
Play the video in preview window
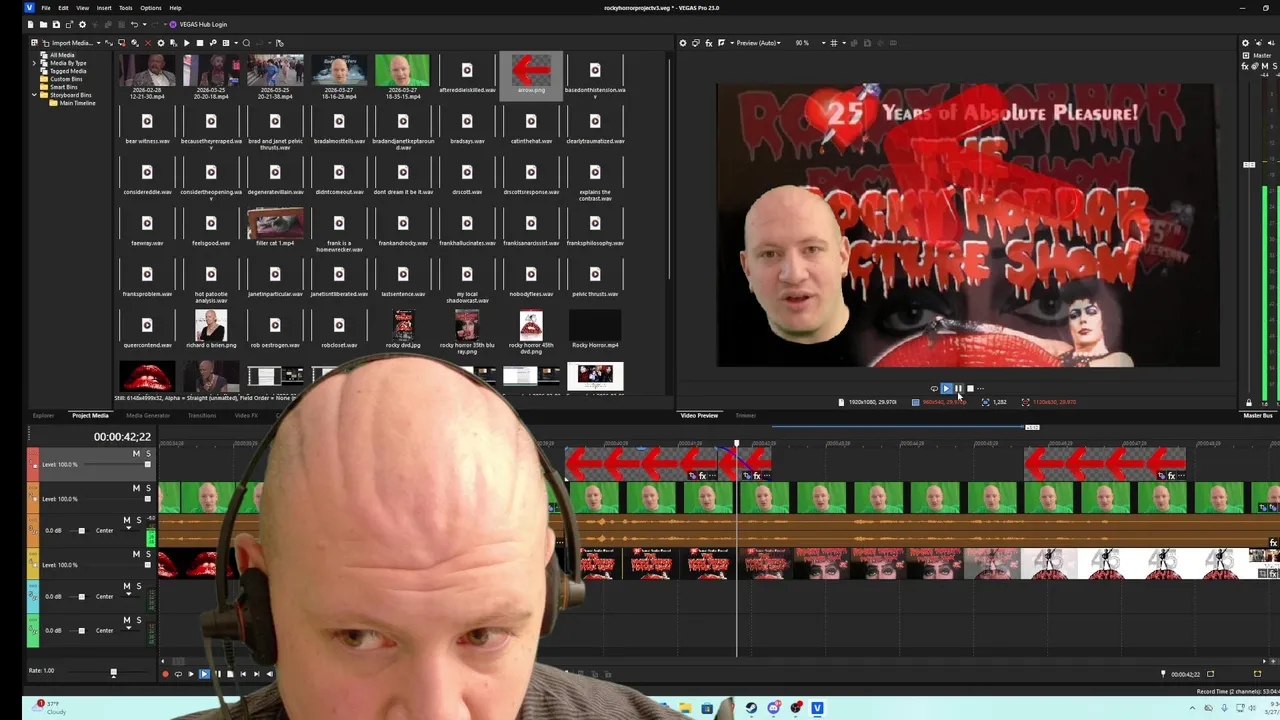[946, 389]
